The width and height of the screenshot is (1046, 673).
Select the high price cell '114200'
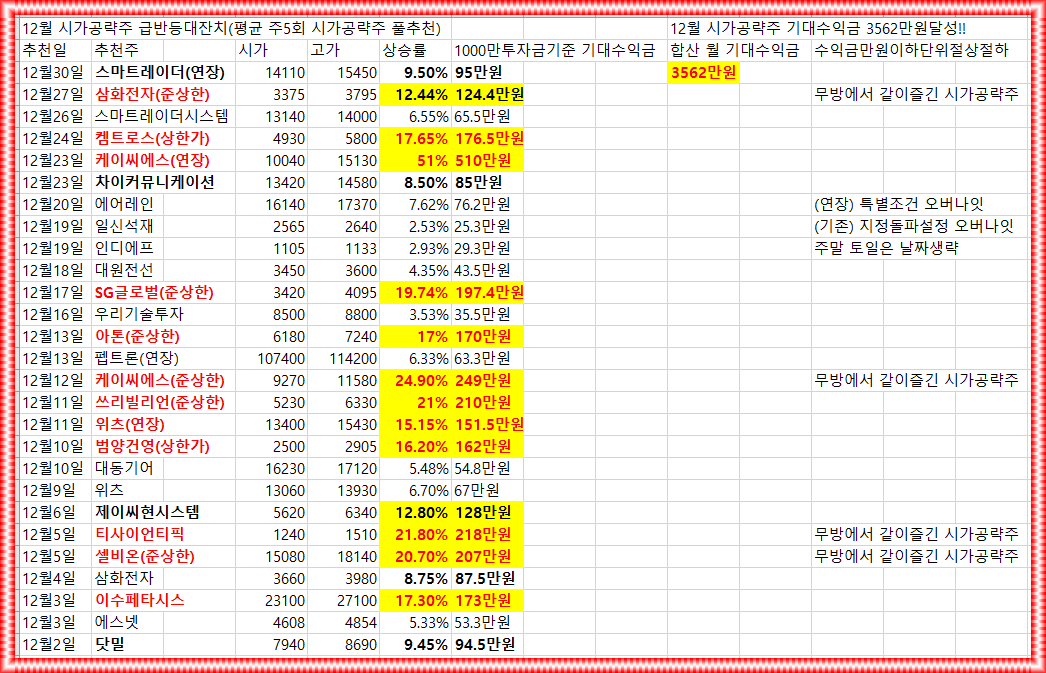pos(353,359)
